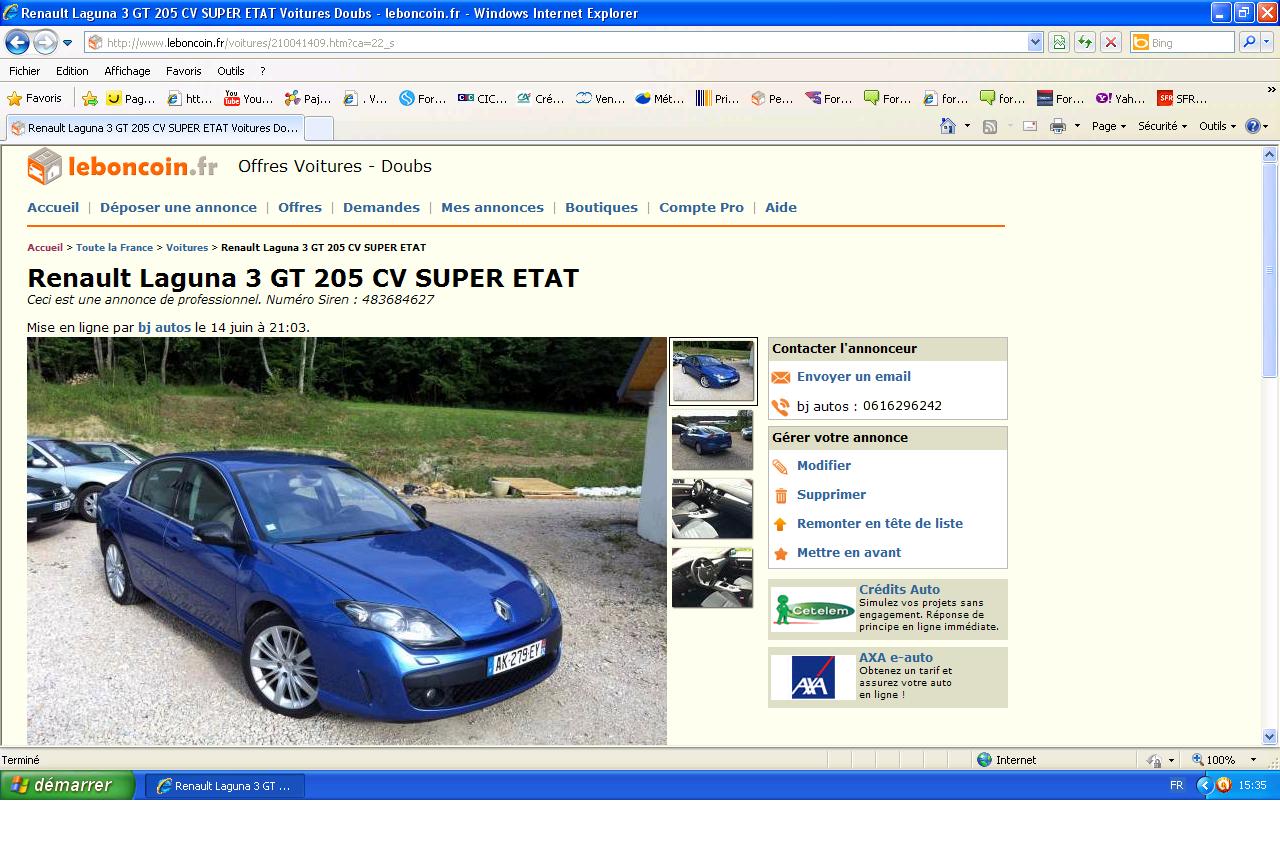Image resolution: width=1280 pixels, height=857 pixels.
Task: Click the Voitures breadcrumb link
Action: (x=187, y=247)
